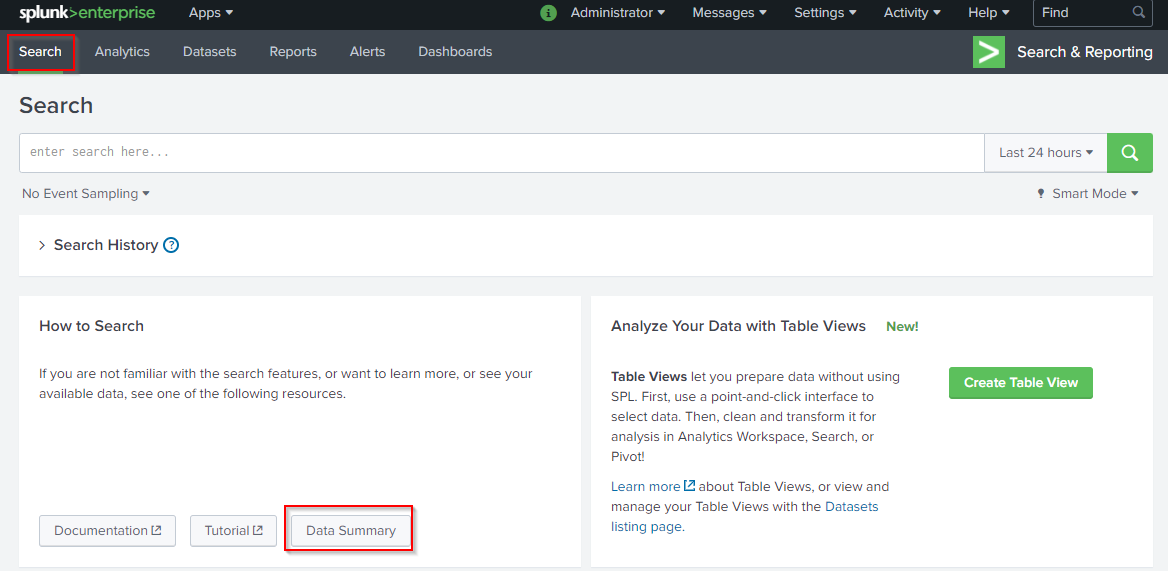Screen dimensions: 1168x571
Task: Switch to the Analytics tab
Action: point(122,52)
